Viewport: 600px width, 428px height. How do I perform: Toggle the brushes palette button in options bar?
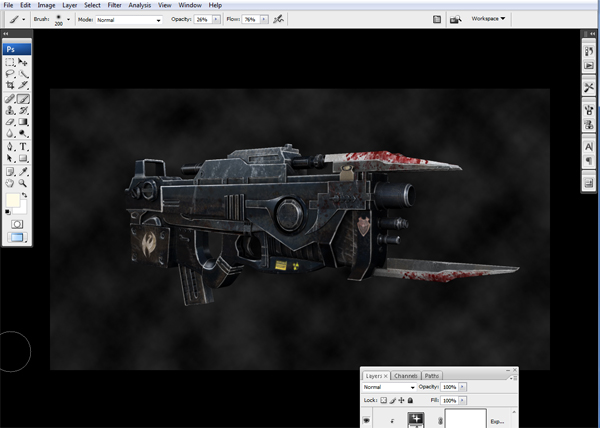[437, 19]
